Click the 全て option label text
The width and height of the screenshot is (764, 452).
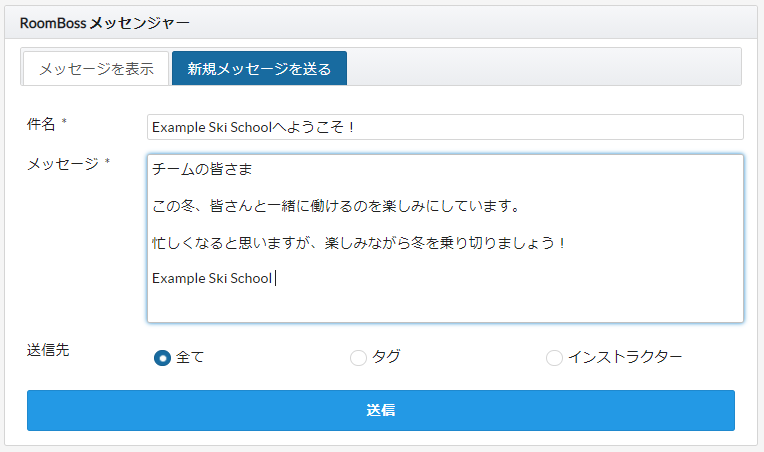tap(190, 358)
